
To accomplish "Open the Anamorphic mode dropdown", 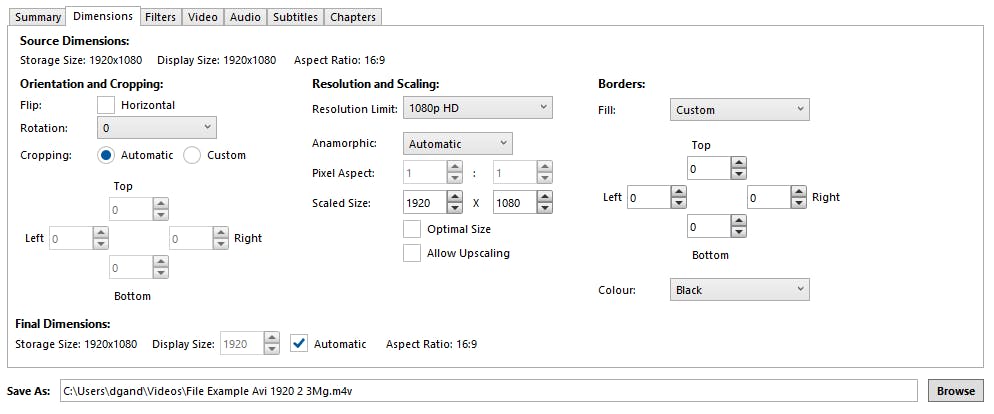I will [x=457, y=144].
